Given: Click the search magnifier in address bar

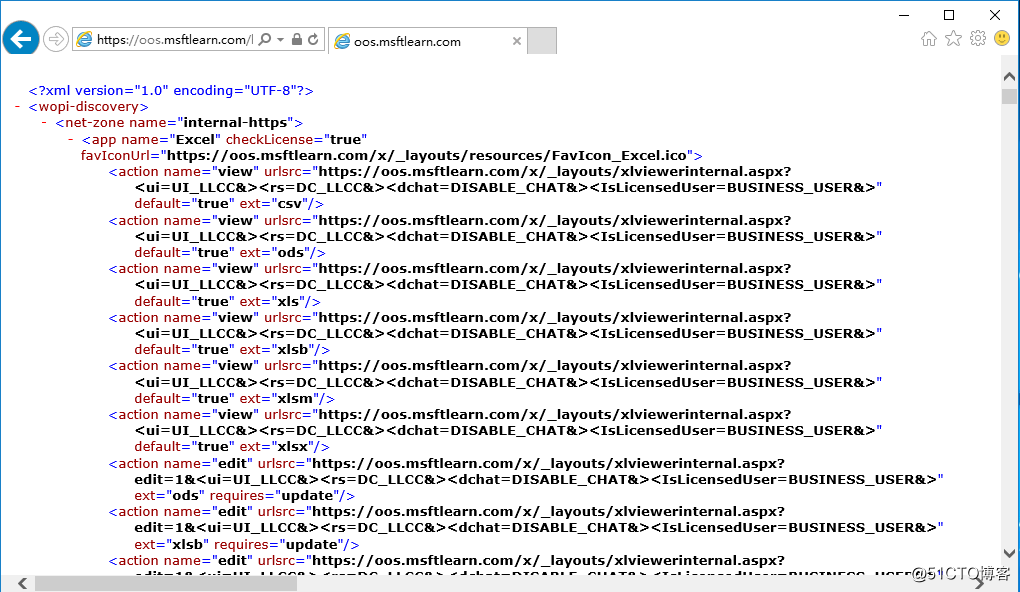Looking at the screenshot, I should point(265,40).
